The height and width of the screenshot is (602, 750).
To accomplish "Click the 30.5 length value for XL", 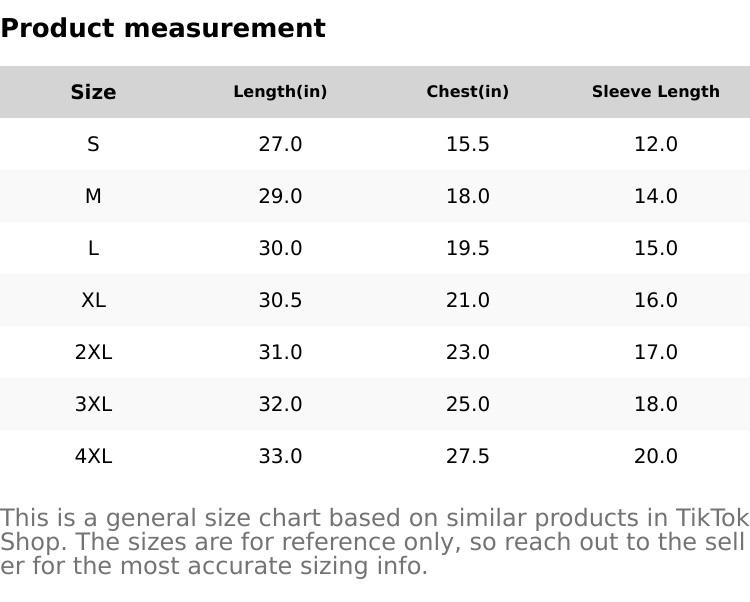I will click(x=280, y=300).
